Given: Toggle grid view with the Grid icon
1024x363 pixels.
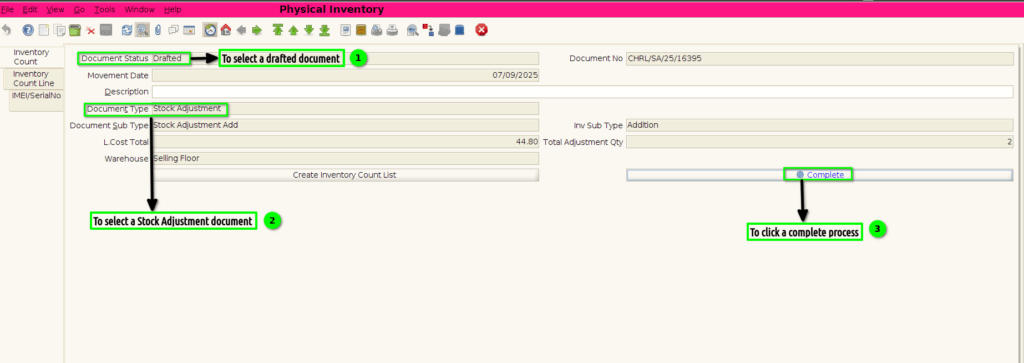Looking at the screenshot, I should pyautogui.click(x=189, y=30).
